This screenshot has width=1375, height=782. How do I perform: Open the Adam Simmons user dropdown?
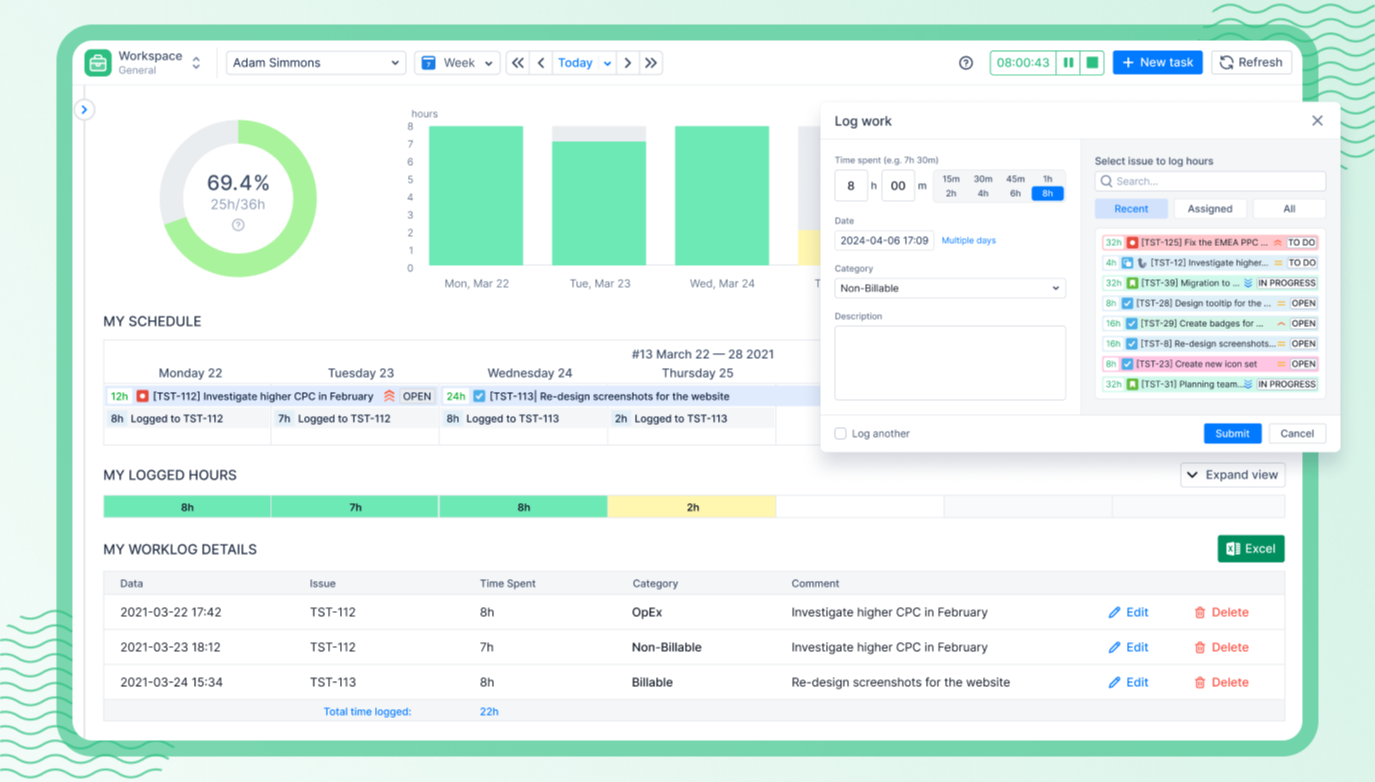point(315,63)
